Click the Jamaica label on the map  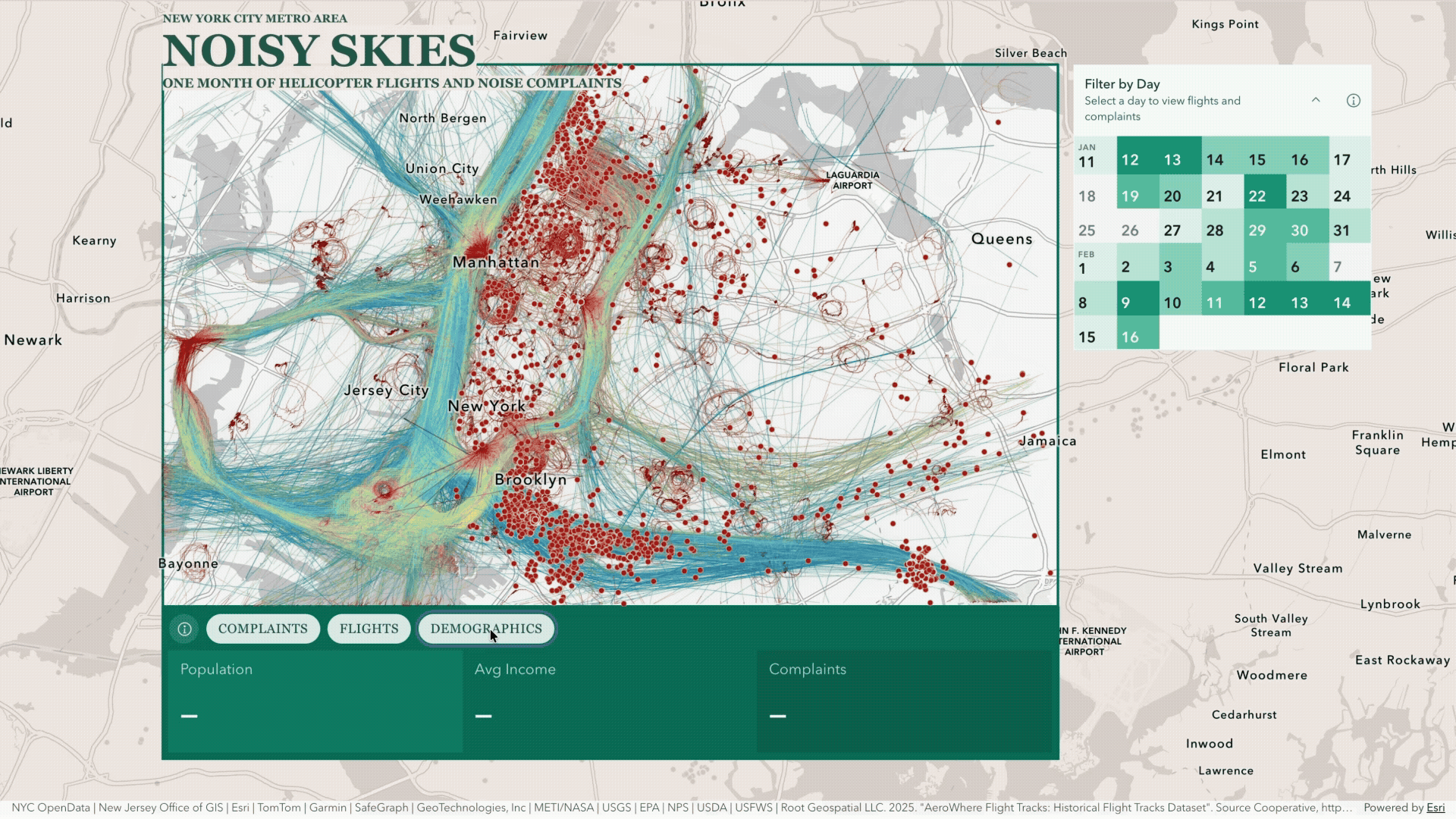pos(1047,441)
